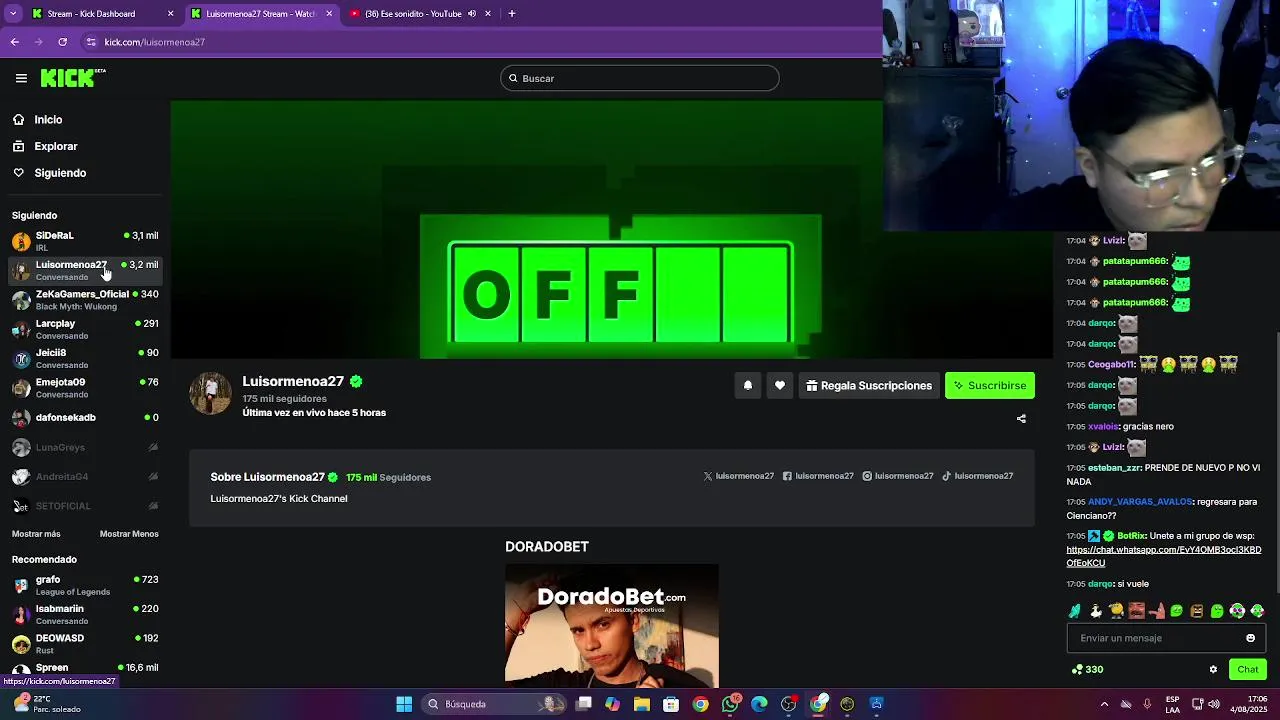
Task: Open Windows Start menu
Action: (404, 704)
